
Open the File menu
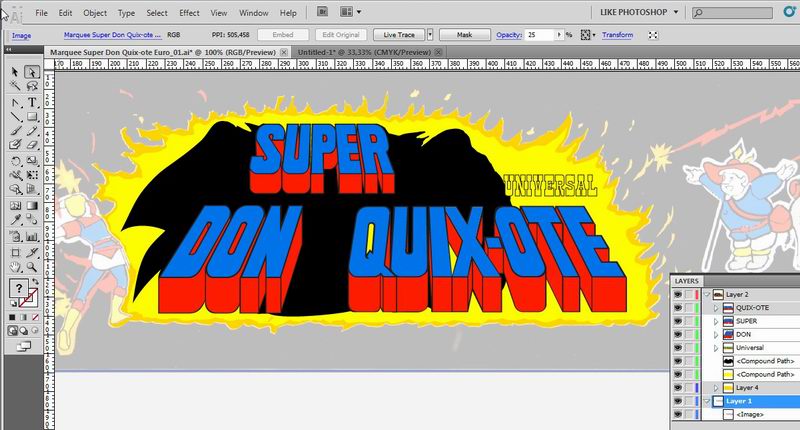tap(41, 13)
